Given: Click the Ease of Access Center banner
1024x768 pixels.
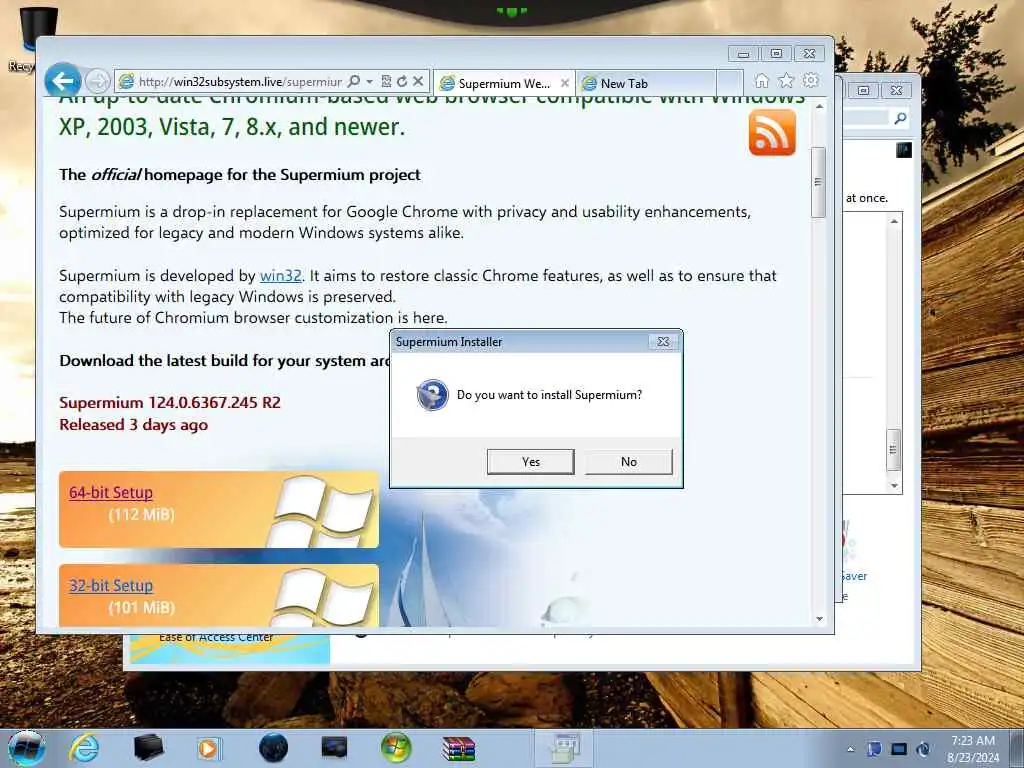Looking at the screenshot, I should coord(230,648).
